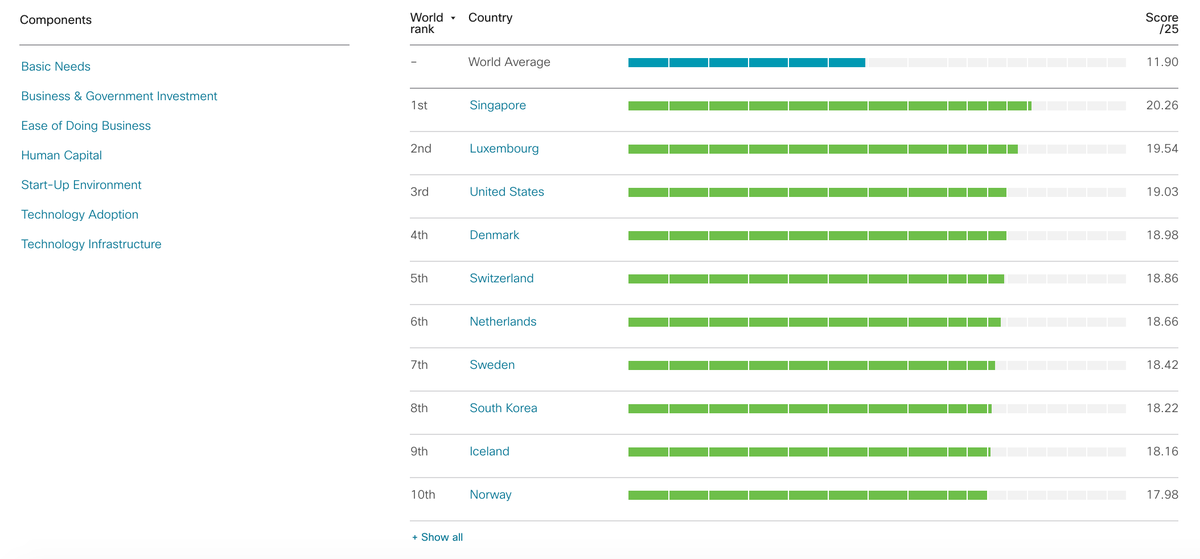This screenshot has width=1200, height=559.
Task: Click South Korea's score 18.22
Action: coord(1162,408)
